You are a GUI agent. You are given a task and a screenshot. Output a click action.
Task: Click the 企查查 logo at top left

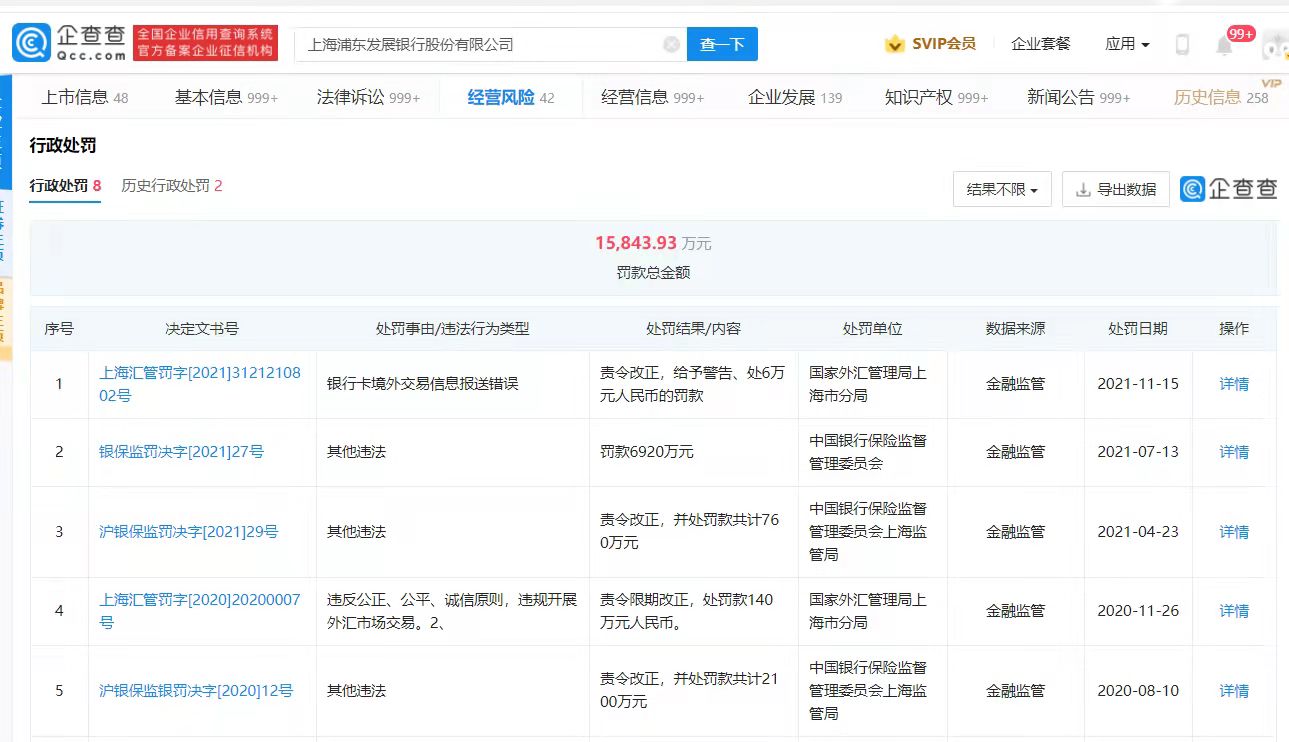pyautogui.click(x=69, y=43)
